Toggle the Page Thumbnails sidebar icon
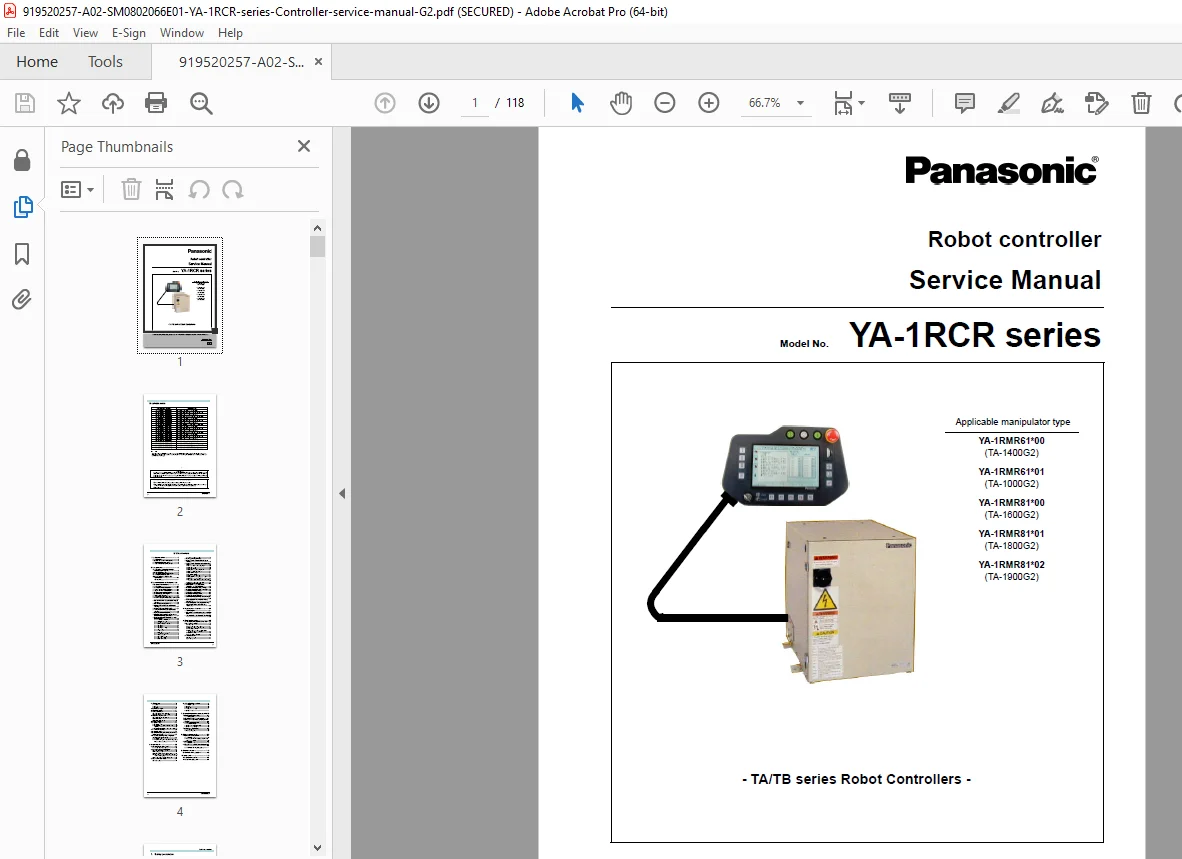 pyautogui.click(x=23, y=206)
